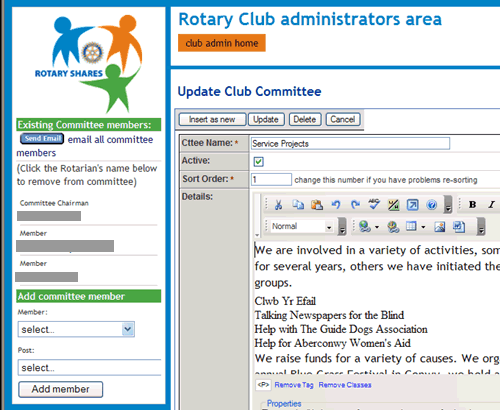Click into the Ctee Name field
500x410 pixels.
(x=350, y=143)
